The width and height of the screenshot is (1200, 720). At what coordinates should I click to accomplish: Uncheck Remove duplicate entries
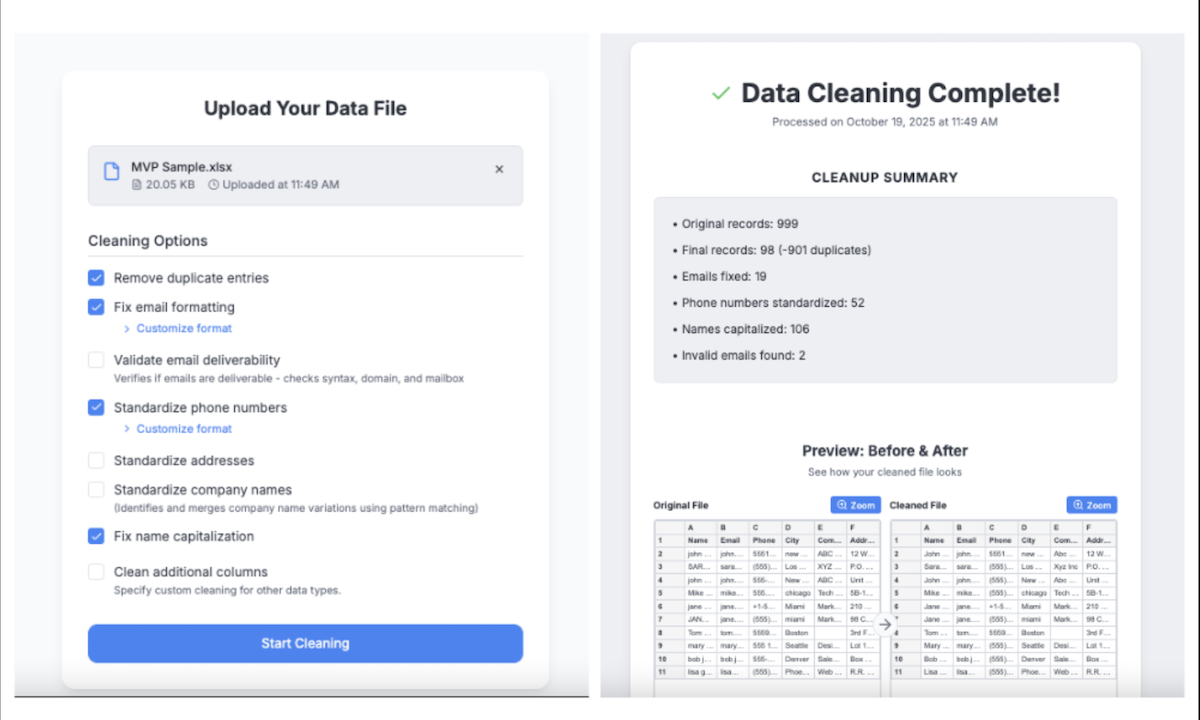[x=96, y=278]
